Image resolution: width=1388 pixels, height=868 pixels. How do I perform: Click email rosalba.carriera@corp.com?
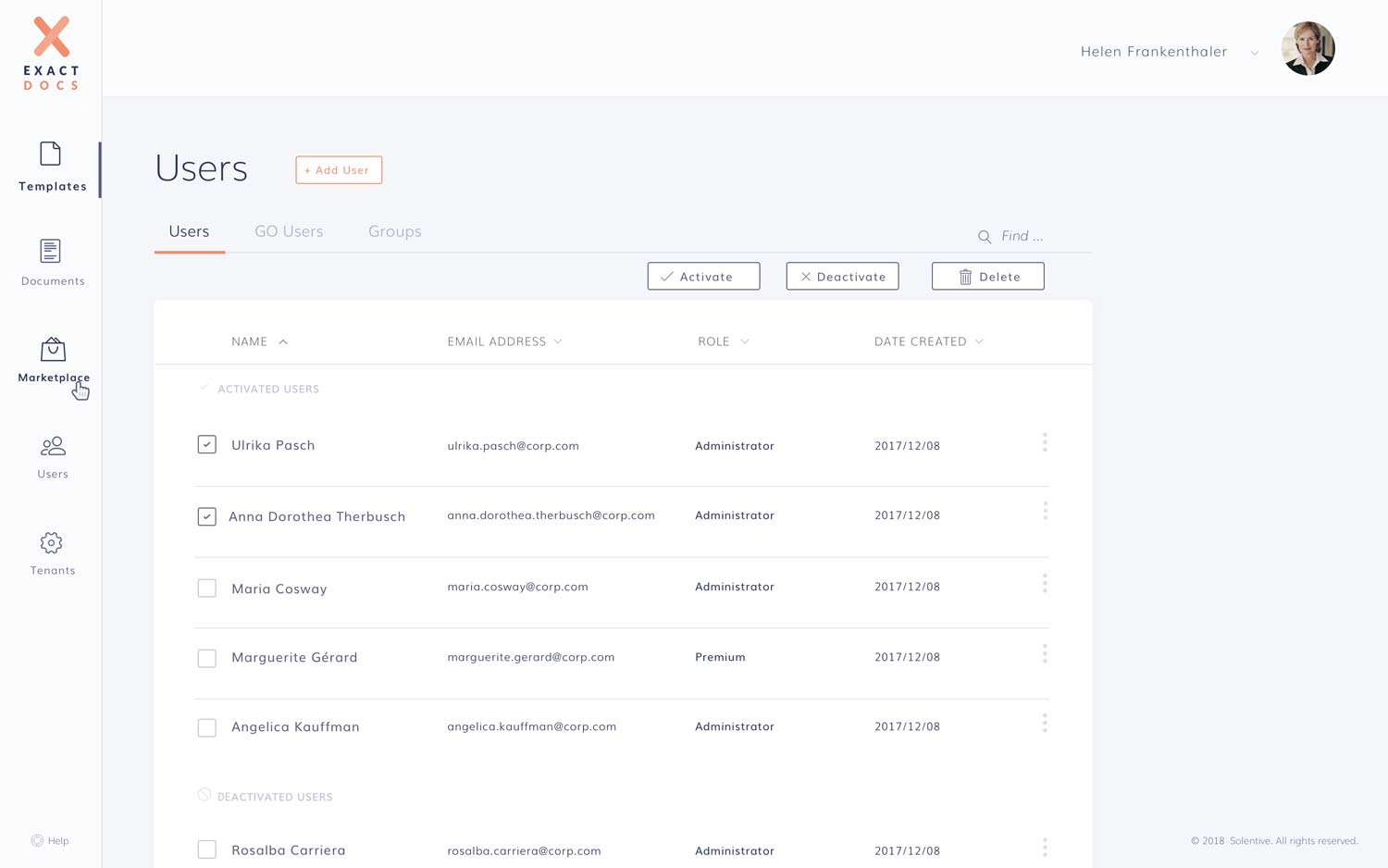525,850
